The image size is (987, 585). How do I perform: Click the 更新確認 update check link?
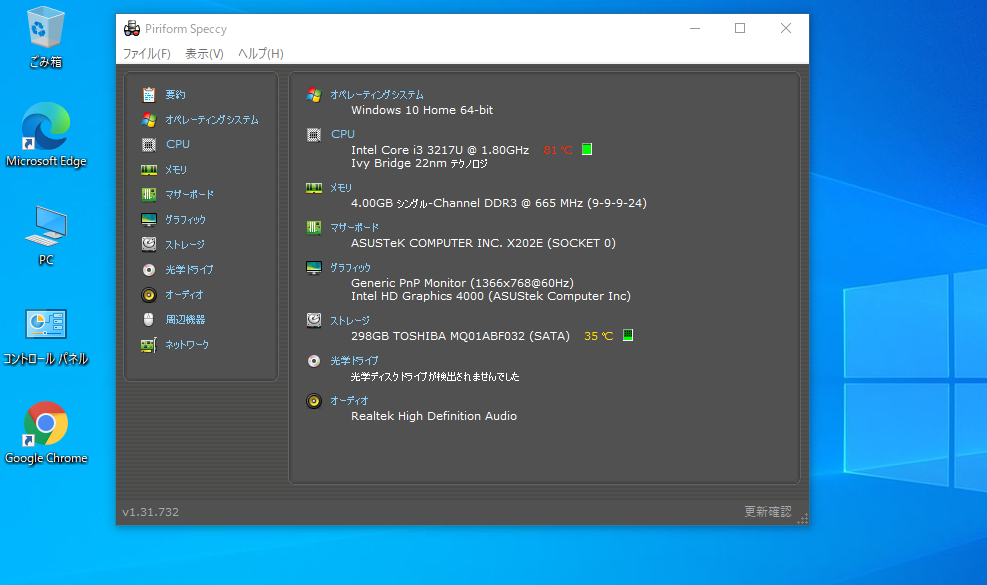[767, 512]
